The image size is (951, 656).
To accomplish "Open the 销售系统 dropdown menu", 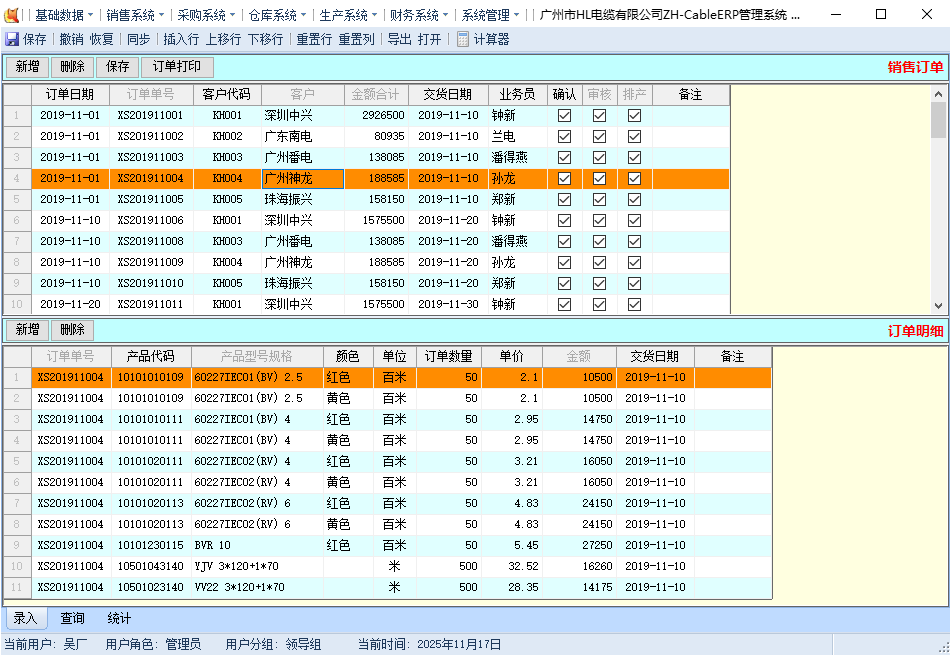I will click(135, 15).
